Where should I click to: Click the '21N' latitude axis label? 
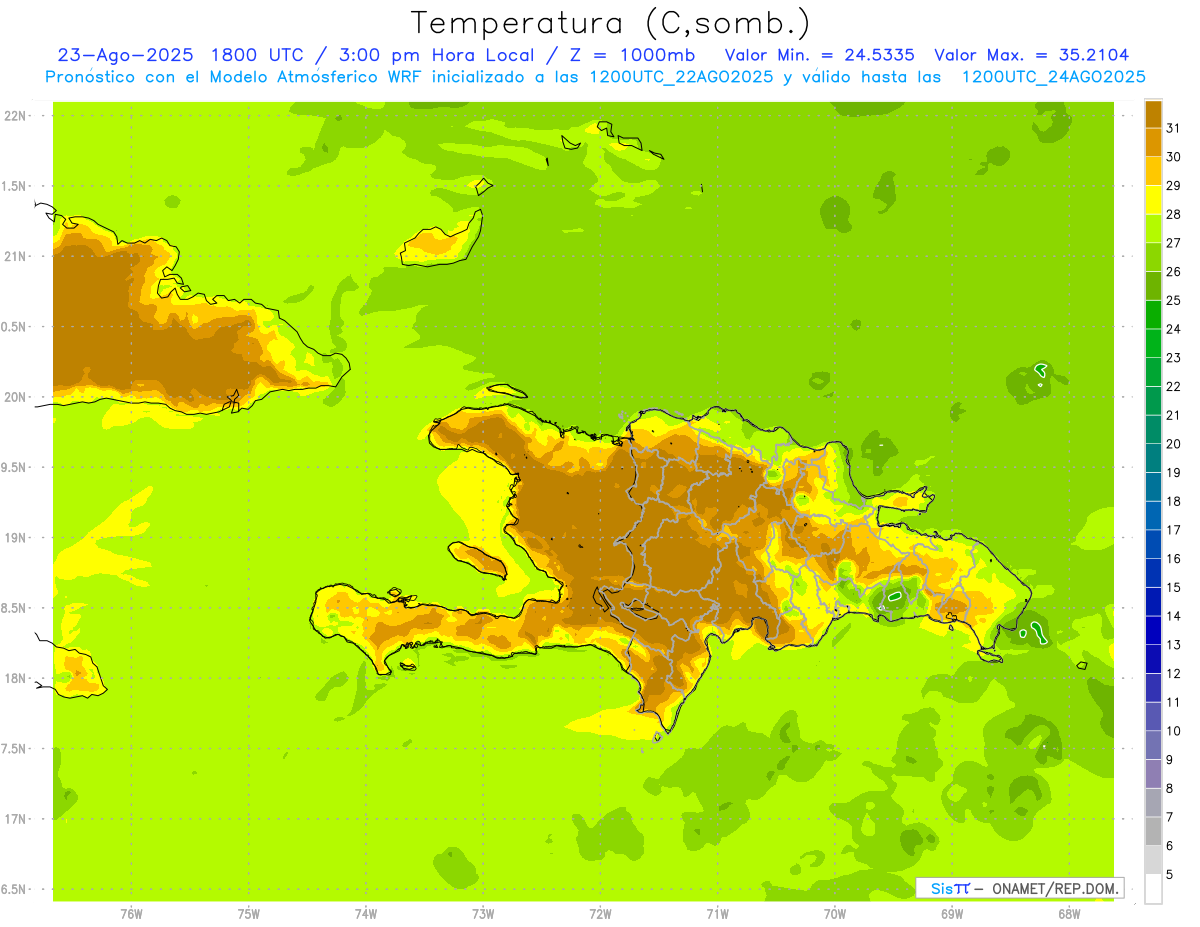click(x=15, y=256)
